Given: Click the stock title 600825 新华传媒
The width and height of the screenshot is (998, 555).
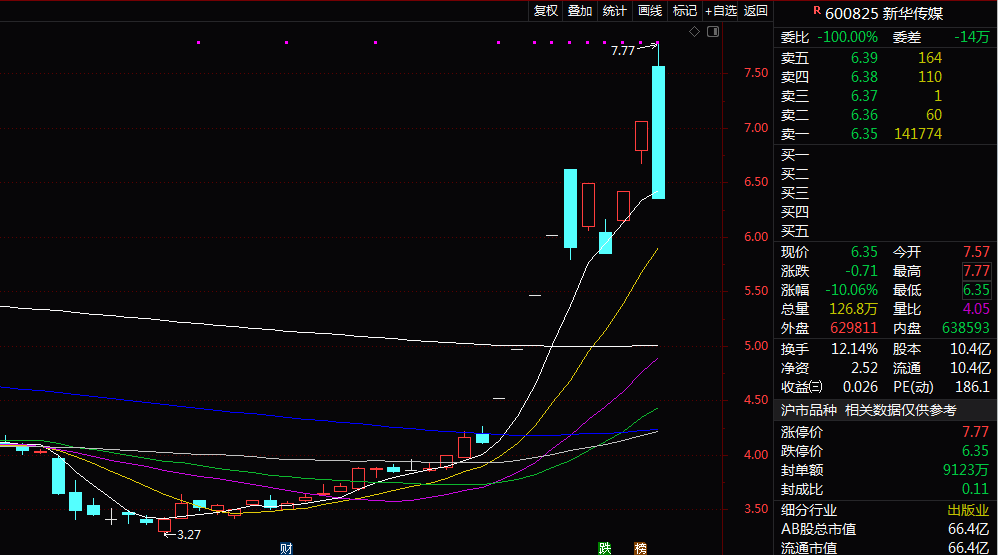Looking at the screenshot, I should click(x=884, y=13).
